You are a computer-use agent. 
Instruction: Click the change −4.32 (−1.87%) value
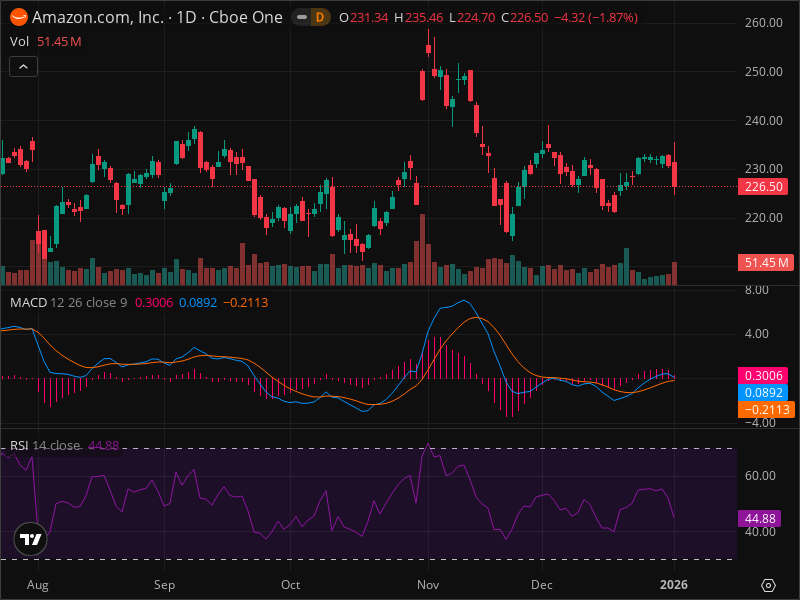click(x=596, y=18)
